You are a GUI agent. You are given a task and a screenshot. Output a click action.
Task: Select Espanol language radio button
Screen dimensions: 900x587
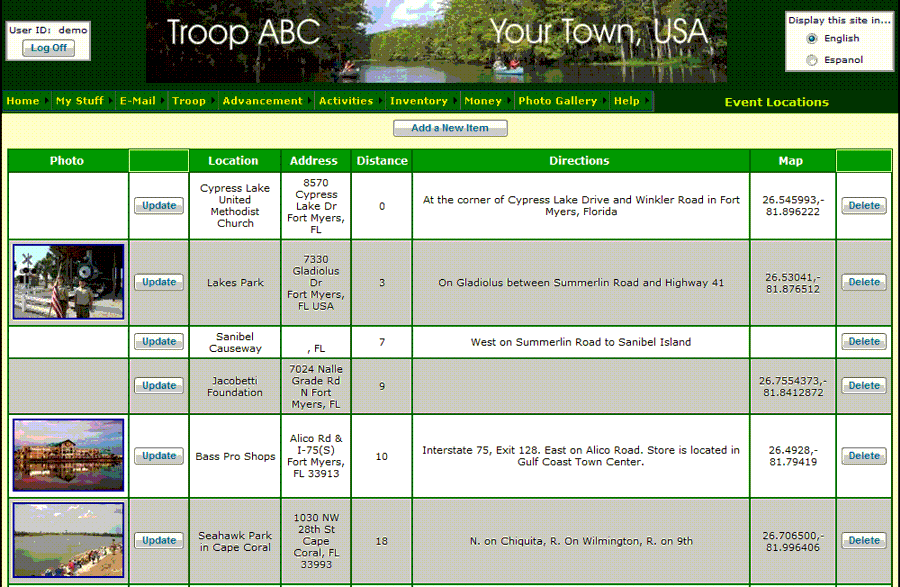tap(812, 60)
